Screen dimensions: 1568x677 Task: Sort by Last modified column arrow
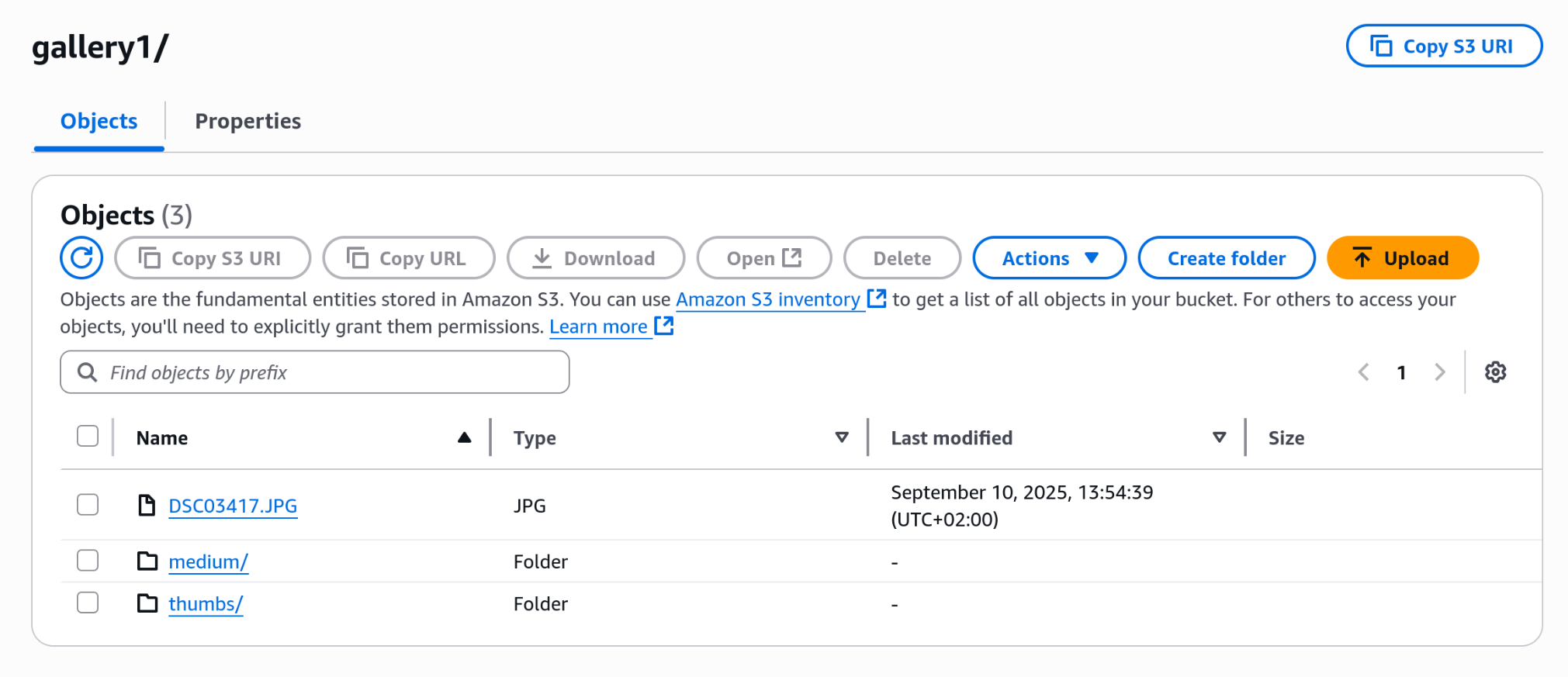click(x=1220, y=437)
